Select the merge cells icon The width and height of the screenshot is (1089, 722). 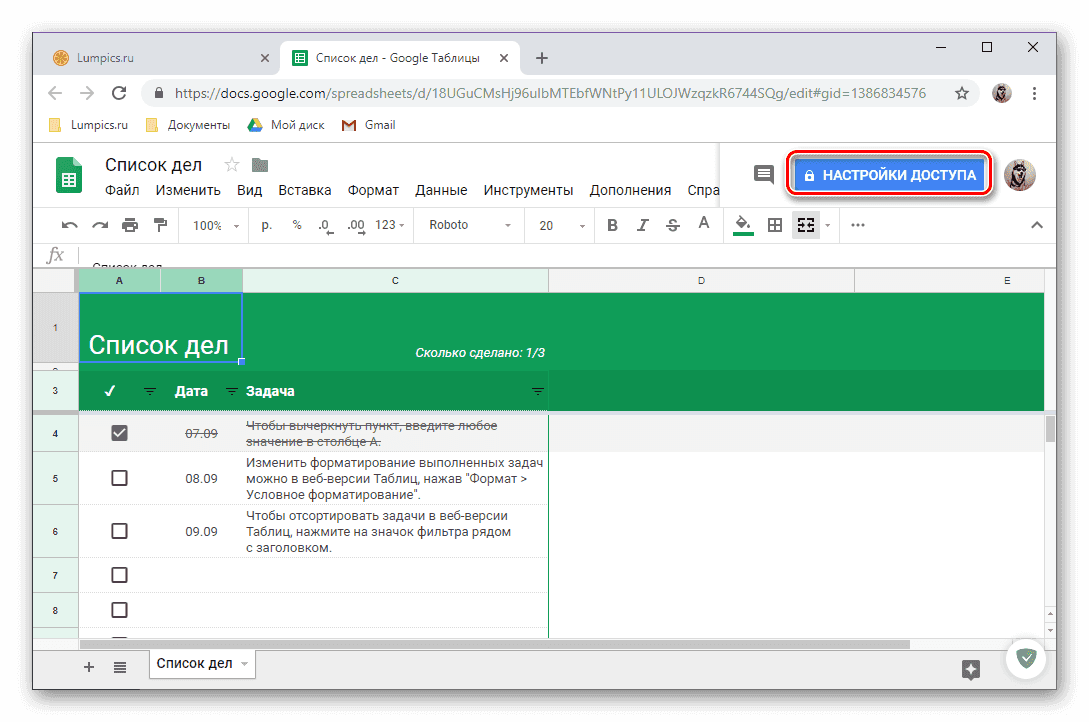(806, 225)
